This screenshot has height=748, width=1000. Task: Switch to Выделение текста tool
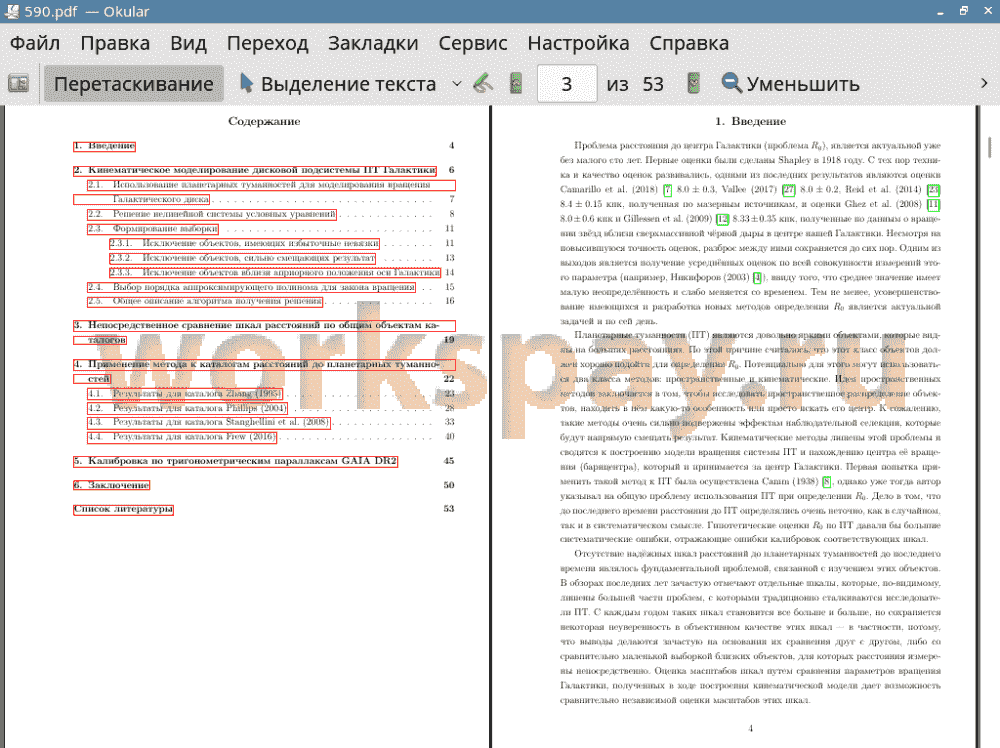coord(338,84)
